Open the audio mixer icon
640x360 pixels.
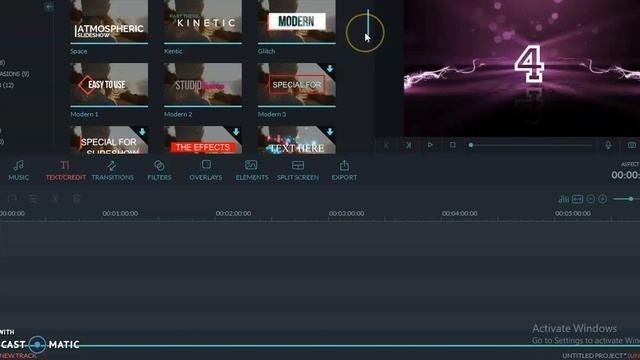click(564, 199)
